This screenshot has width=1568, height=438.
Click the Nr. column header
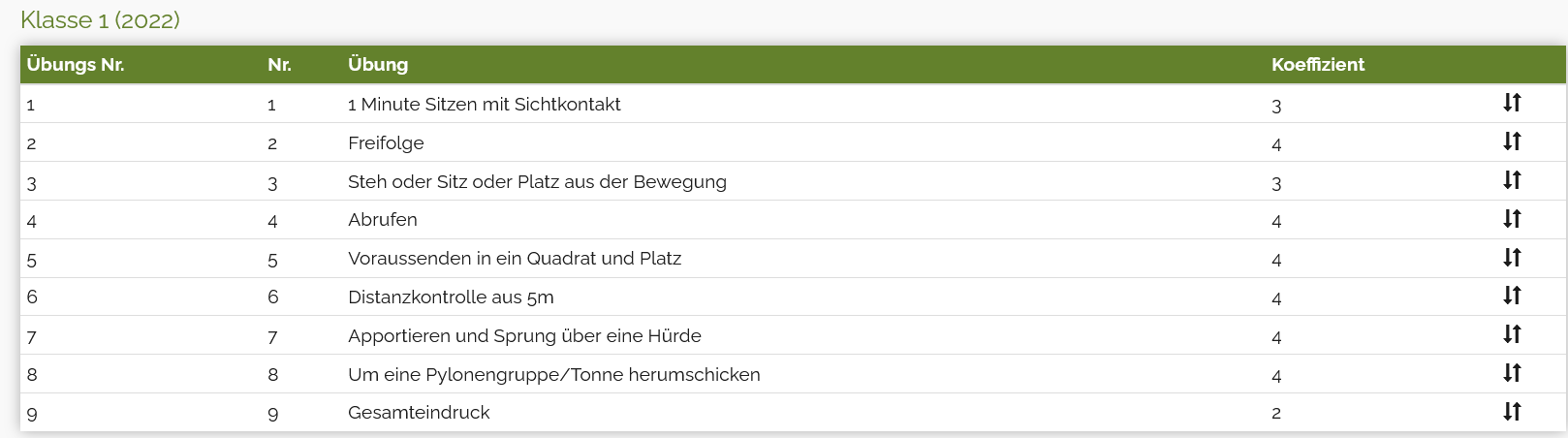[x=279, y=65]
